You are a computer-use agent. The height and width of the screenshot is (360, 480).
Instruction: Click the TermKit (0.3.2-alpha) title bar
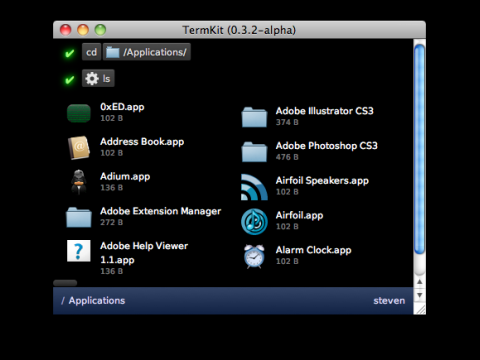pos(239,30)
